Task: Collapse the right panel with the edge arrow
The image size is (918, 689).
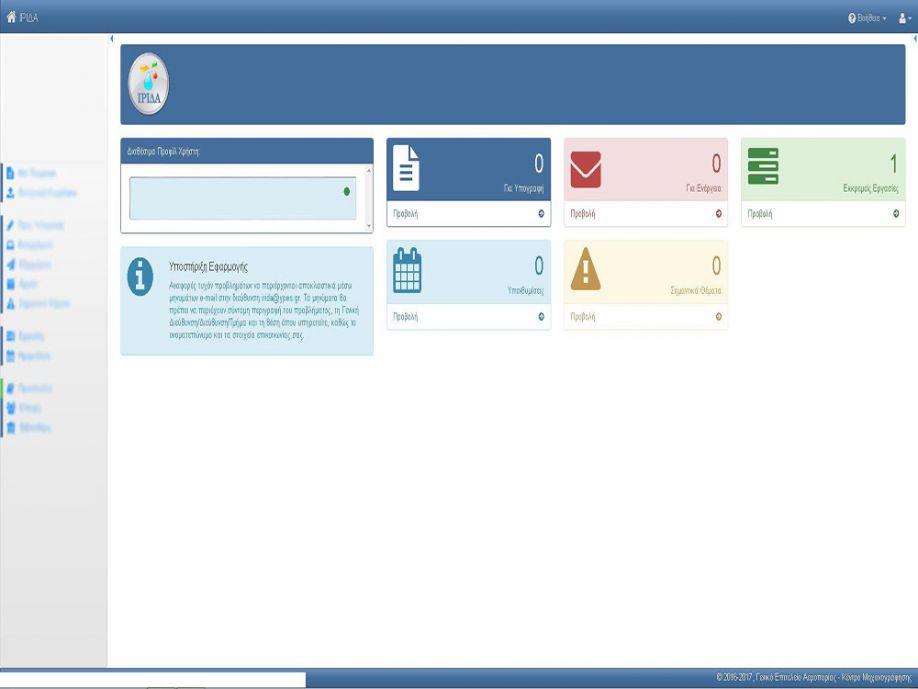Action: (x=914, y=39)
